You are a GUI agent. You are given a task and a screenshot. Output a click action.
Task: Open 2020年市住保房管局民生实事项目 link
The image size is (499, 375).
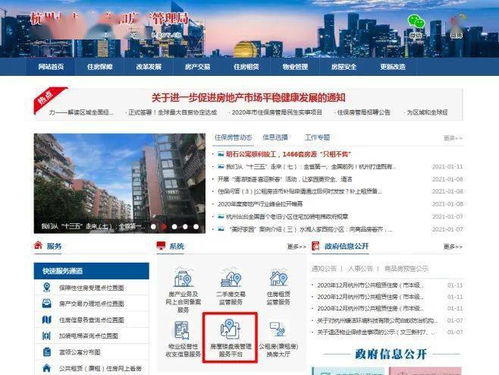pos(276,112)
